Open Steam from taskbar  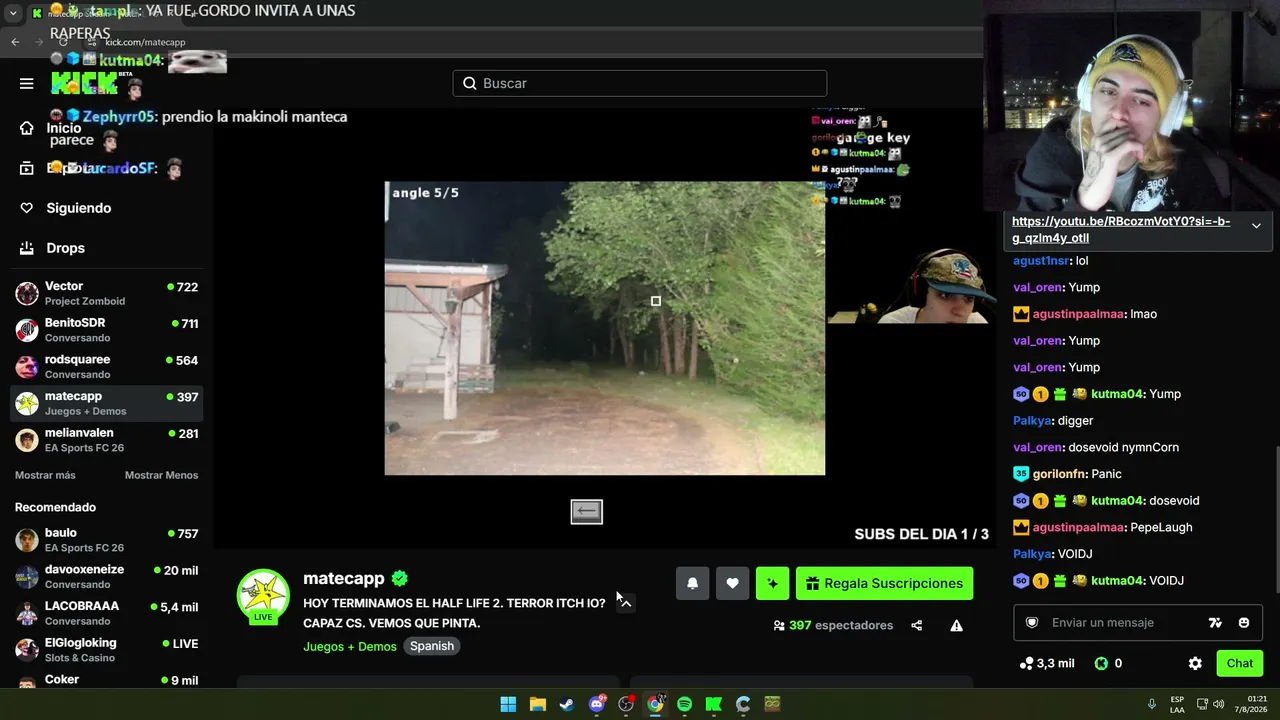(x=567, y=704)
